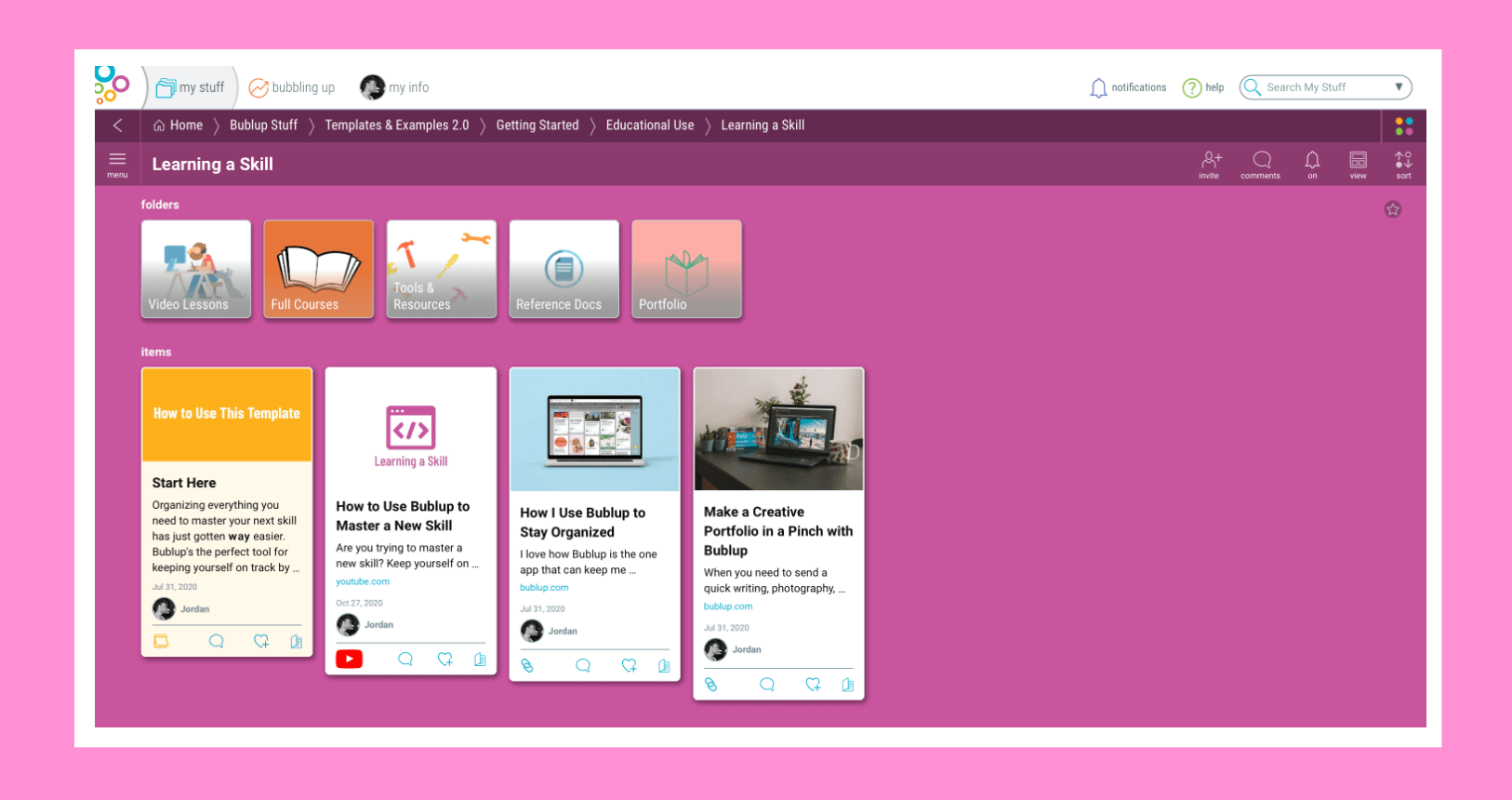Click note type icon on Start Here card
Screen dimensions: 1512x800
click(161, 641)
